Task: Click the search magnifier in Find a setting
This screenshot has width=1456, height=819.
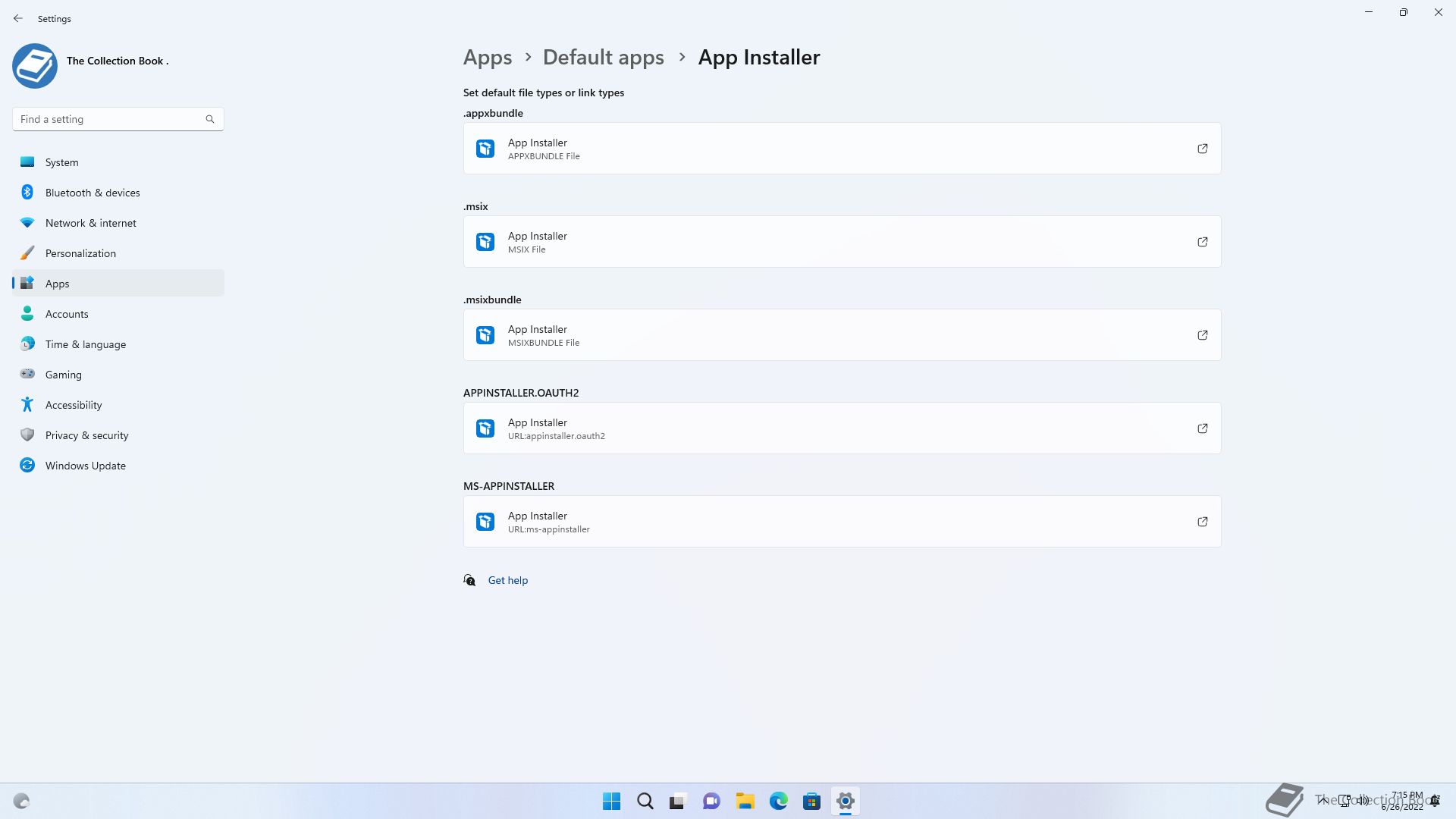Action: 210,119
